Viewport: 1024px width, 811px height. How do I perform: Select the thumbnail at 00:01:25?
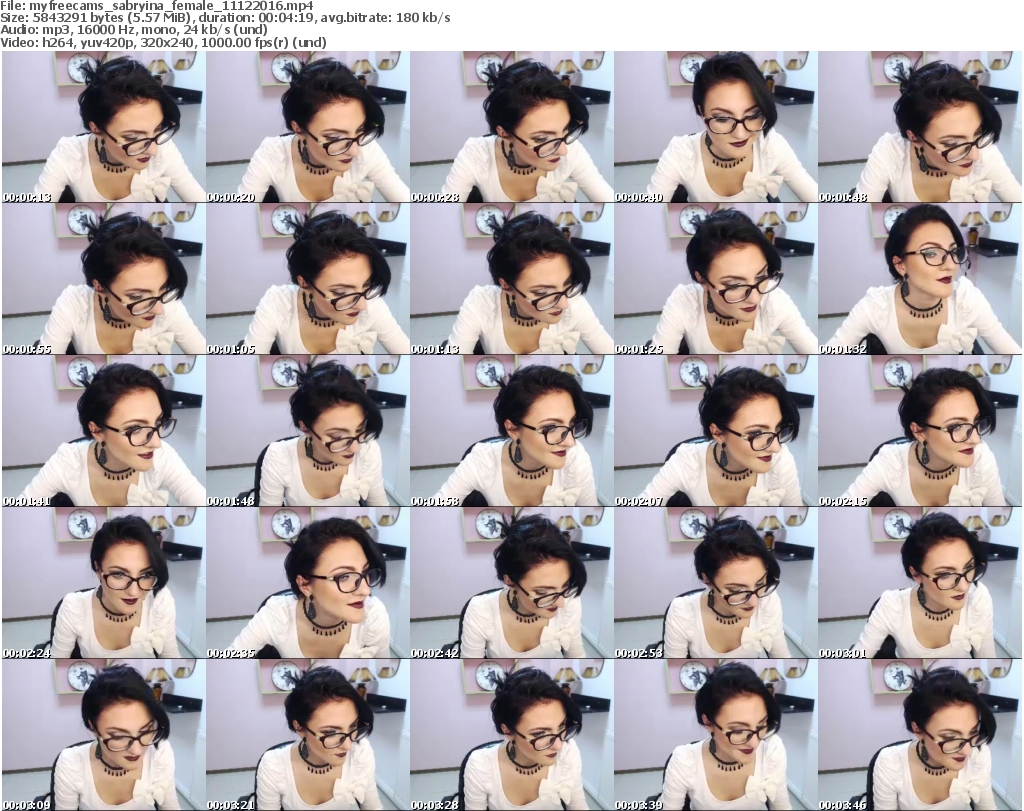tap(715, 279)
